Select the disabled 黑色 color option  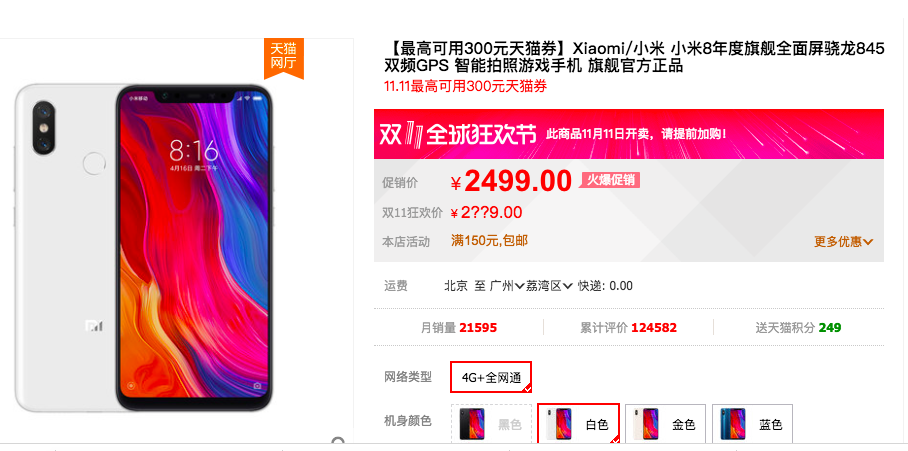(492, 424)
